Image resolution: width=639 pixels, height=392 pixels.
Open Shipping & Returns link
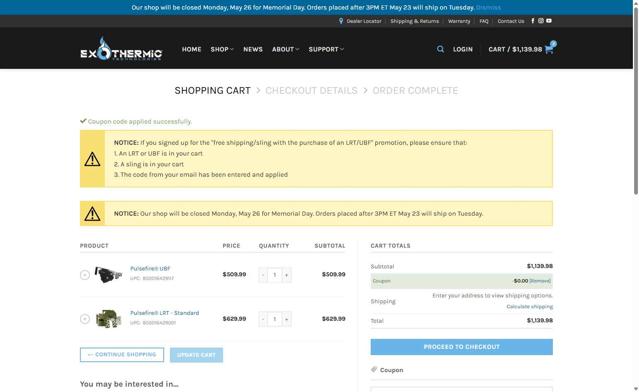(x=414, y=21)
